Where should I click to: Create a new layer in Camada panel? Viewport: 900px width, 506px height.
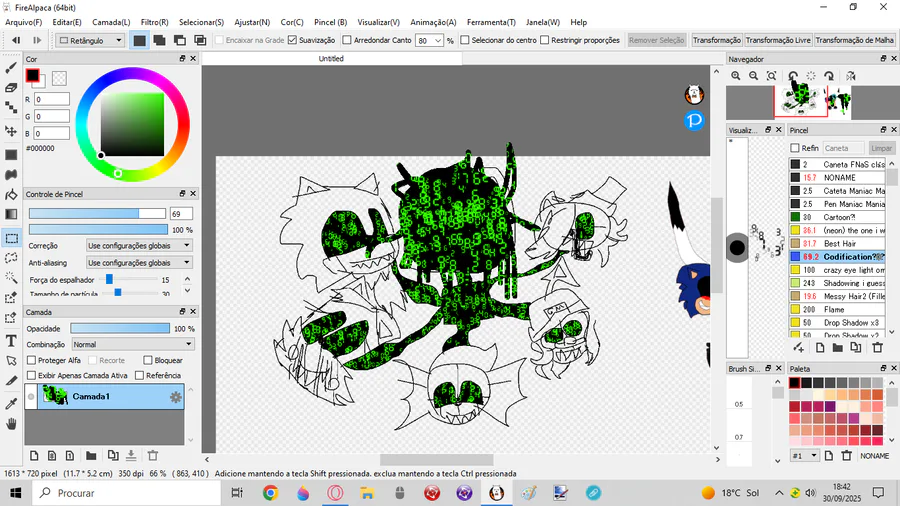click(x=34, y=456)
